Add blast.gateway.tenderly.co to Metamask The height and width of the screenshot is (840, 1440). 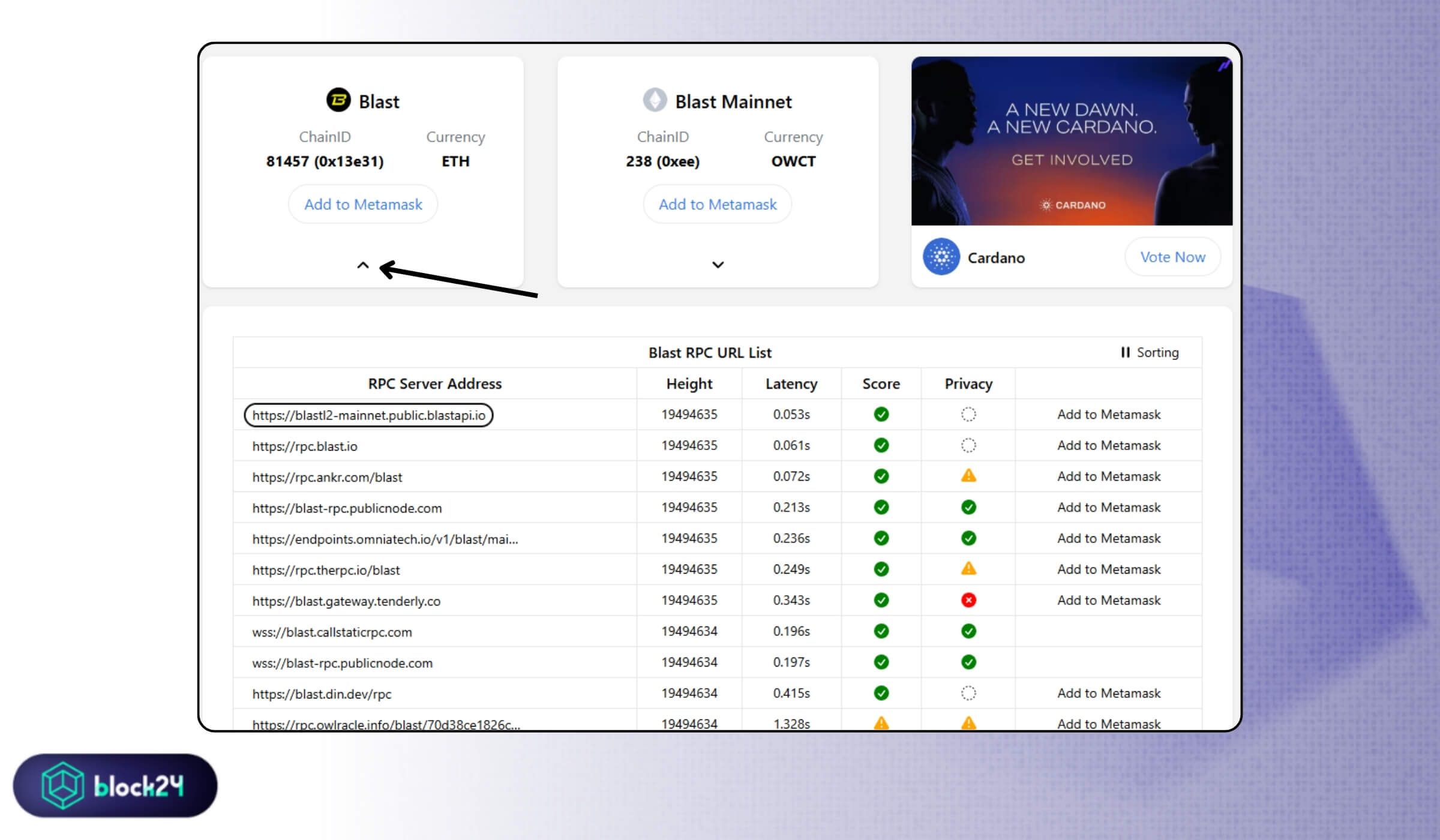(1109, 600)
